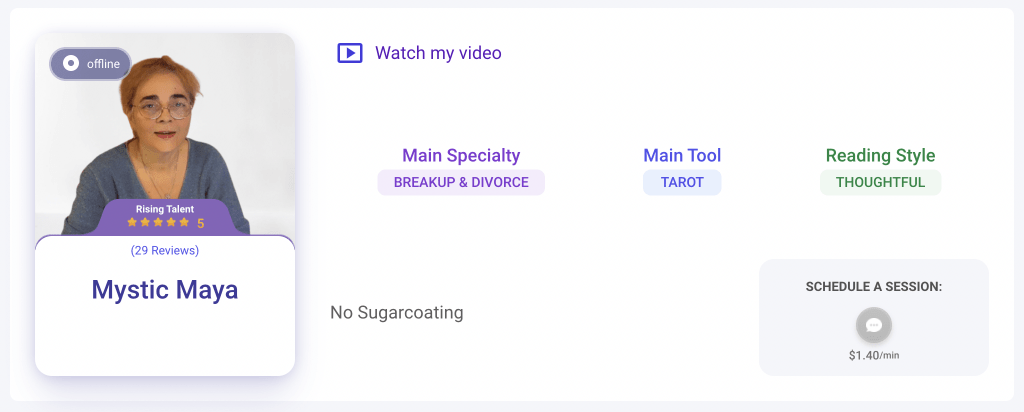Viewport: 1024px width, 412px height.
Task: Click the video play icon
Action: (x=349, y=53)
